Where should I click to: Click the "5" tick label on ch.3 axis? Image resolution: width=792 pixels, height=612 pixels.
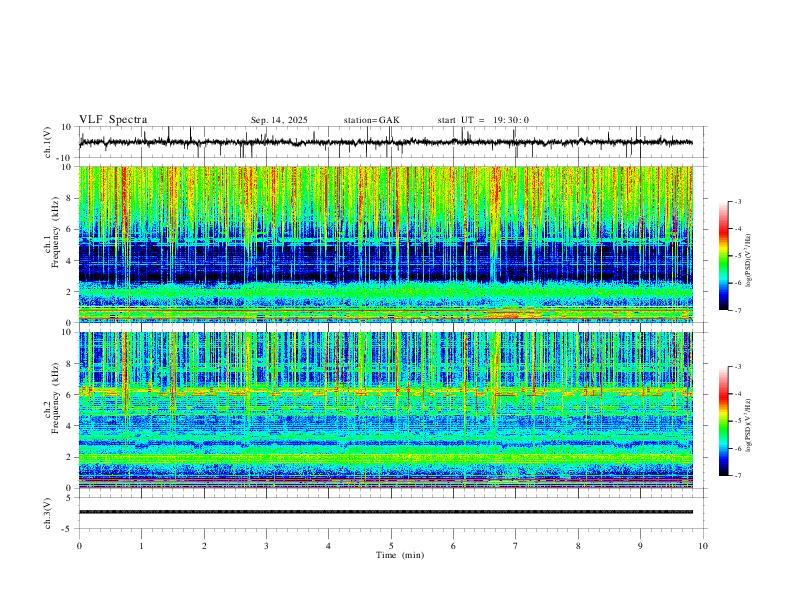pyautogui.click(x=69, y=497)
